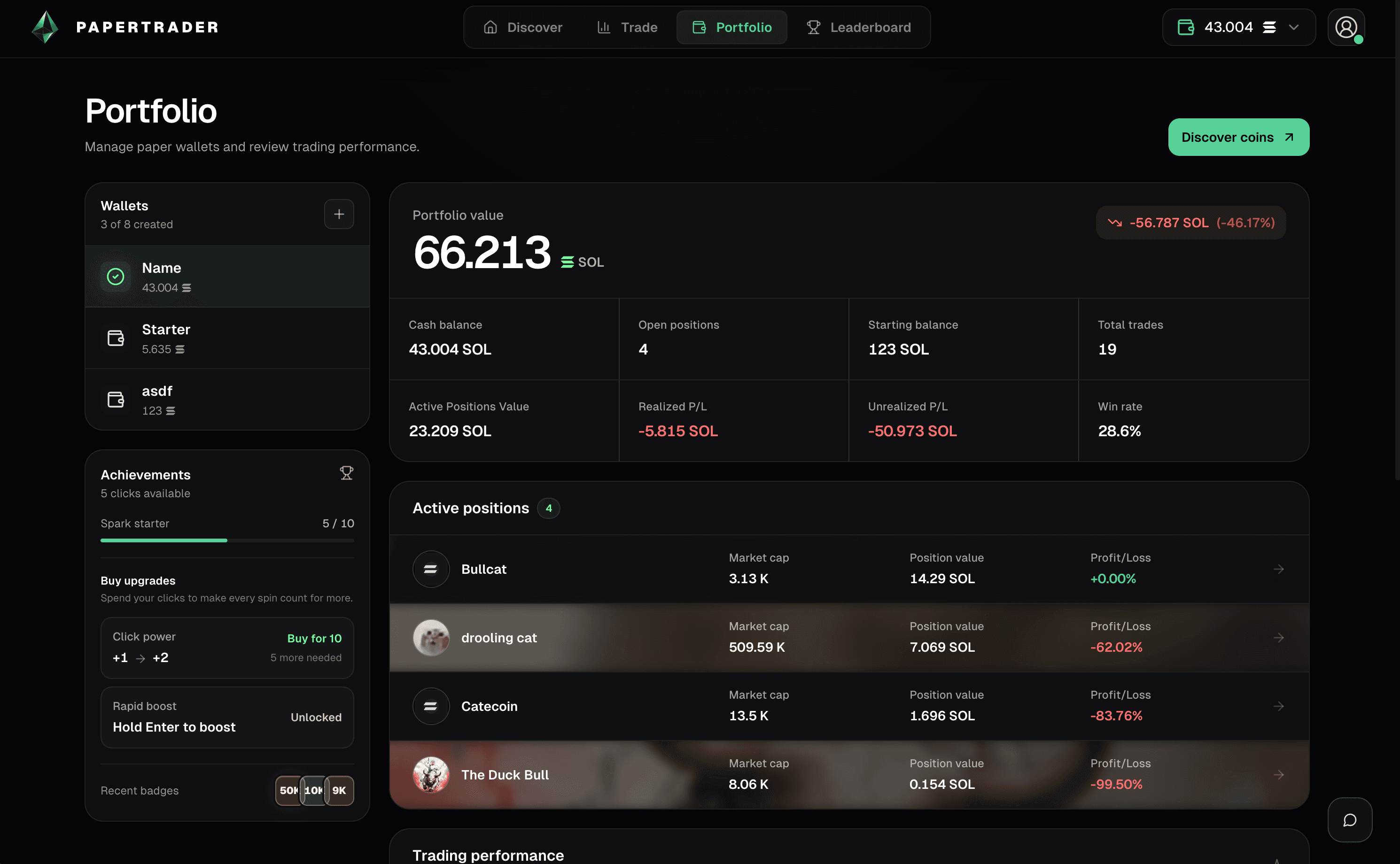The width and height of the screenshot is (1400, 864).
Task: Select the wallet called Name
Action: (227, 277)
